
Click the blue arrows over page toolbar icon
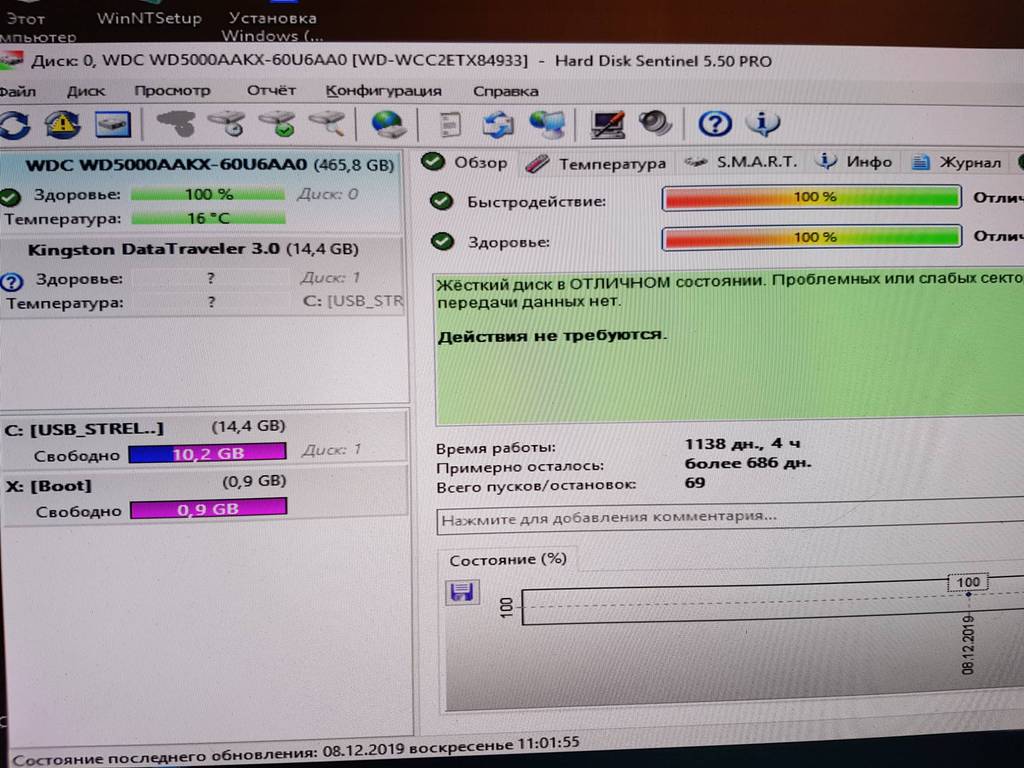(x=498, y=124)
